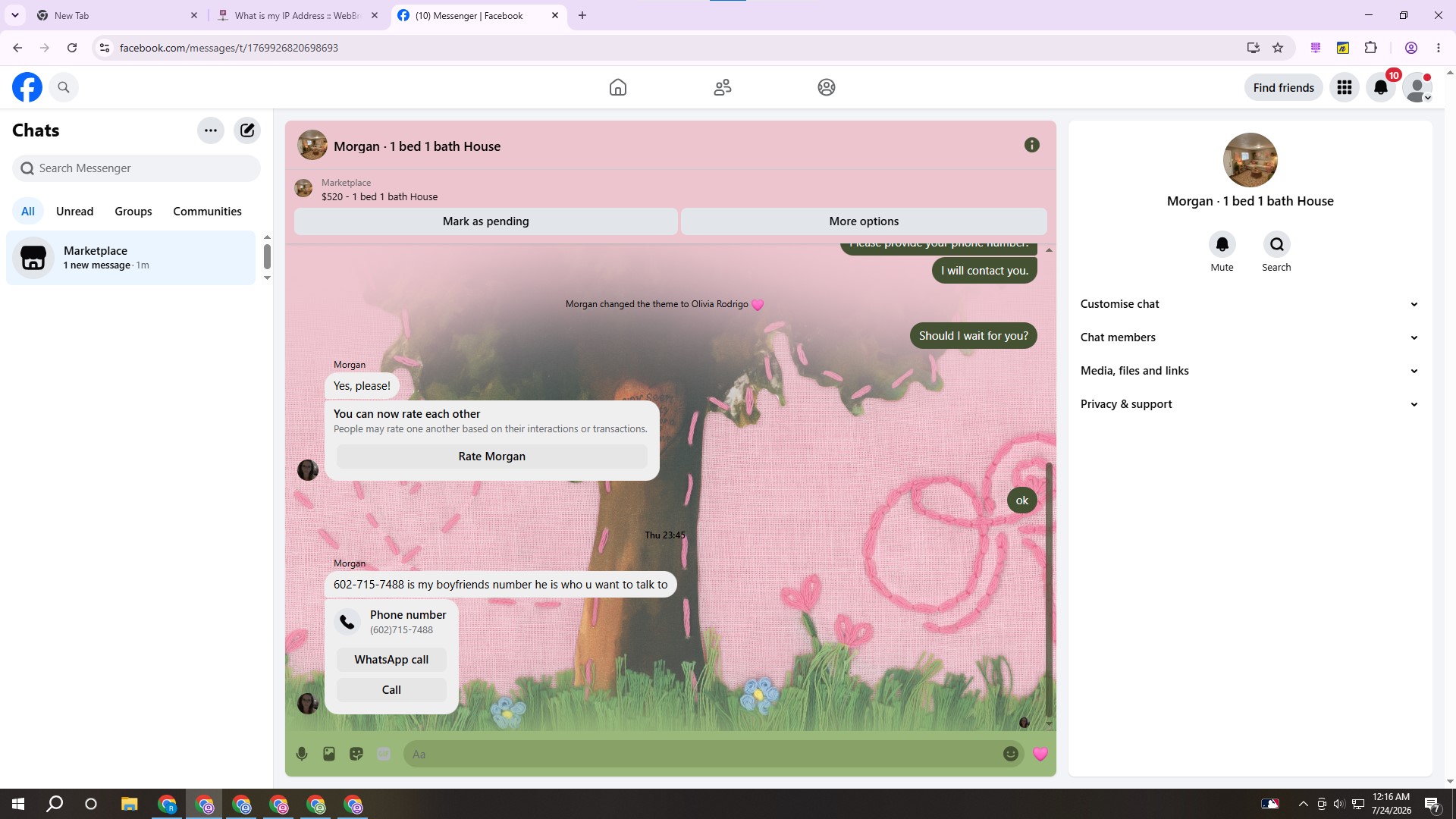Choose a GIF from the GIF icon
This screenshot has width=1456, height=819.
click(384, 754)
